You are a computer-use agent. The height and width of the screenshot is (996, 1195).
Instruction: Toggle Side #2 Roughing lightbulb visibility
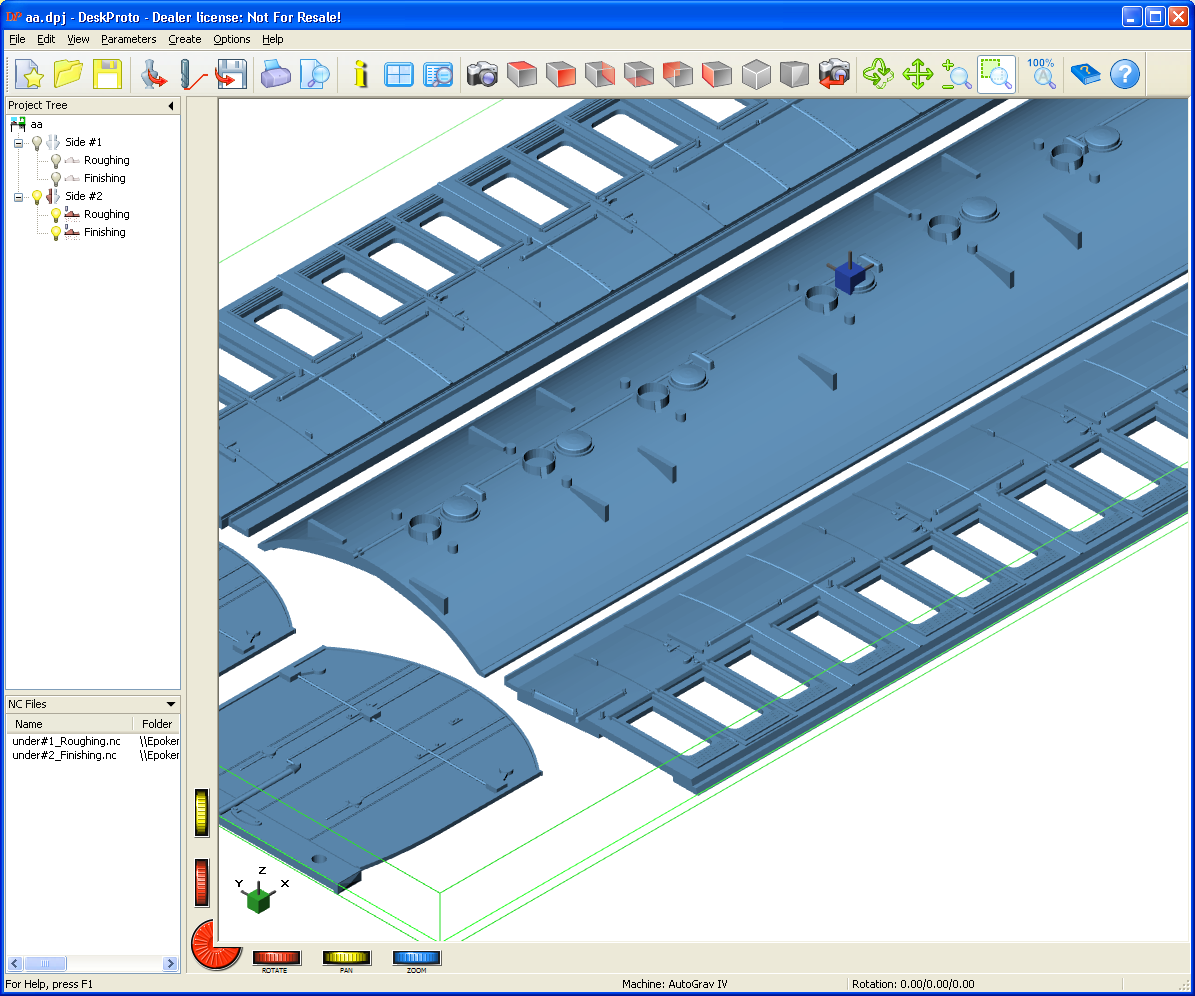(56, 215)
